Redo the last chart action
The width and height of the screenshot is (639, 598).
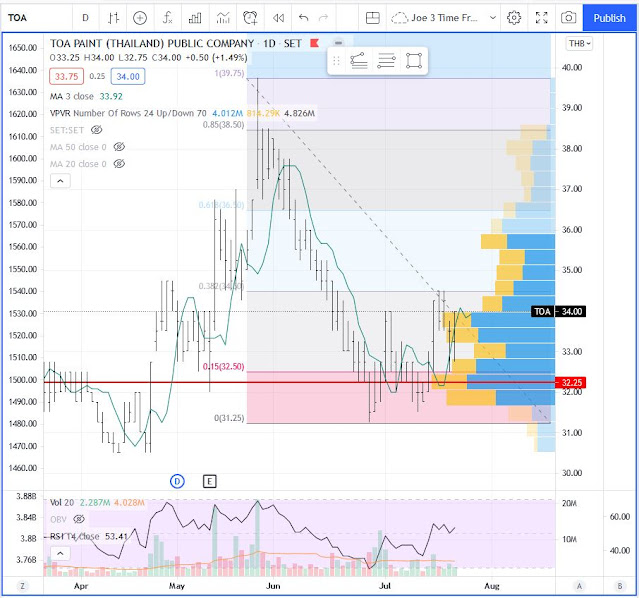pyautogui.click(x=323, y=18)
